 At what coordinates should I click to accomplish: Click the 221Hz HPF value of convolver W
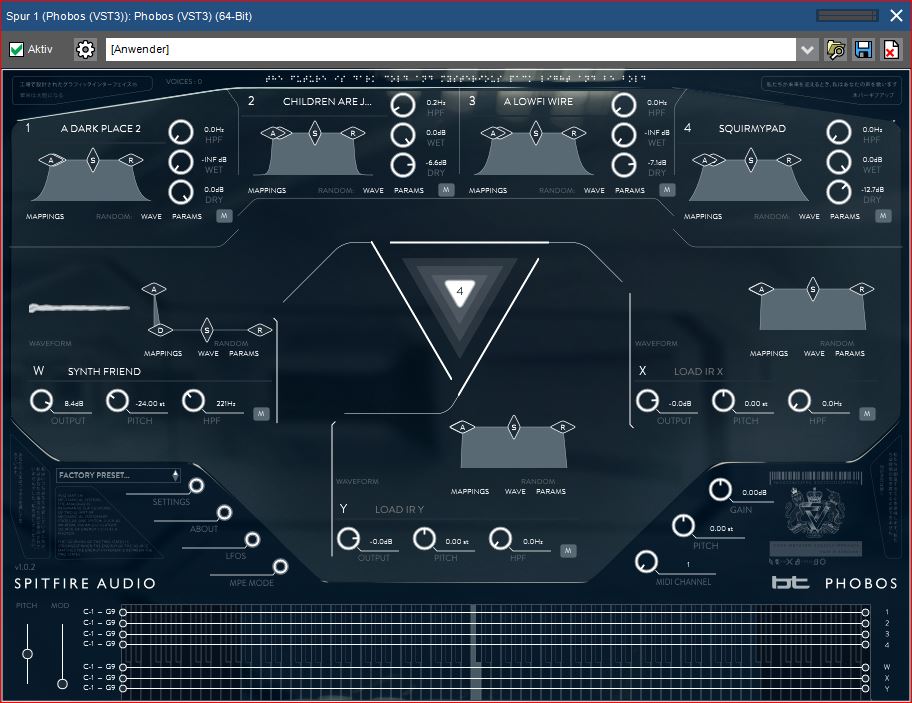click(x=226, y=403)
